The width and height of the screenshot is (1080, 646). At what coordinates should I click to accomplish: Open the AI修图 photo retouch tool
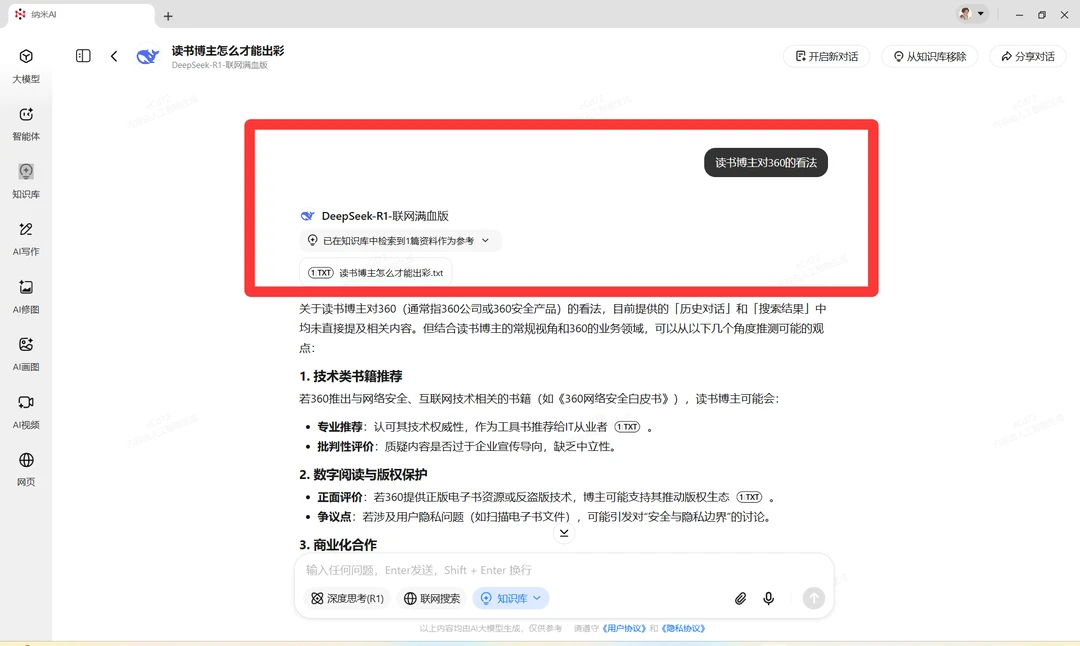[x=26, y=297]
